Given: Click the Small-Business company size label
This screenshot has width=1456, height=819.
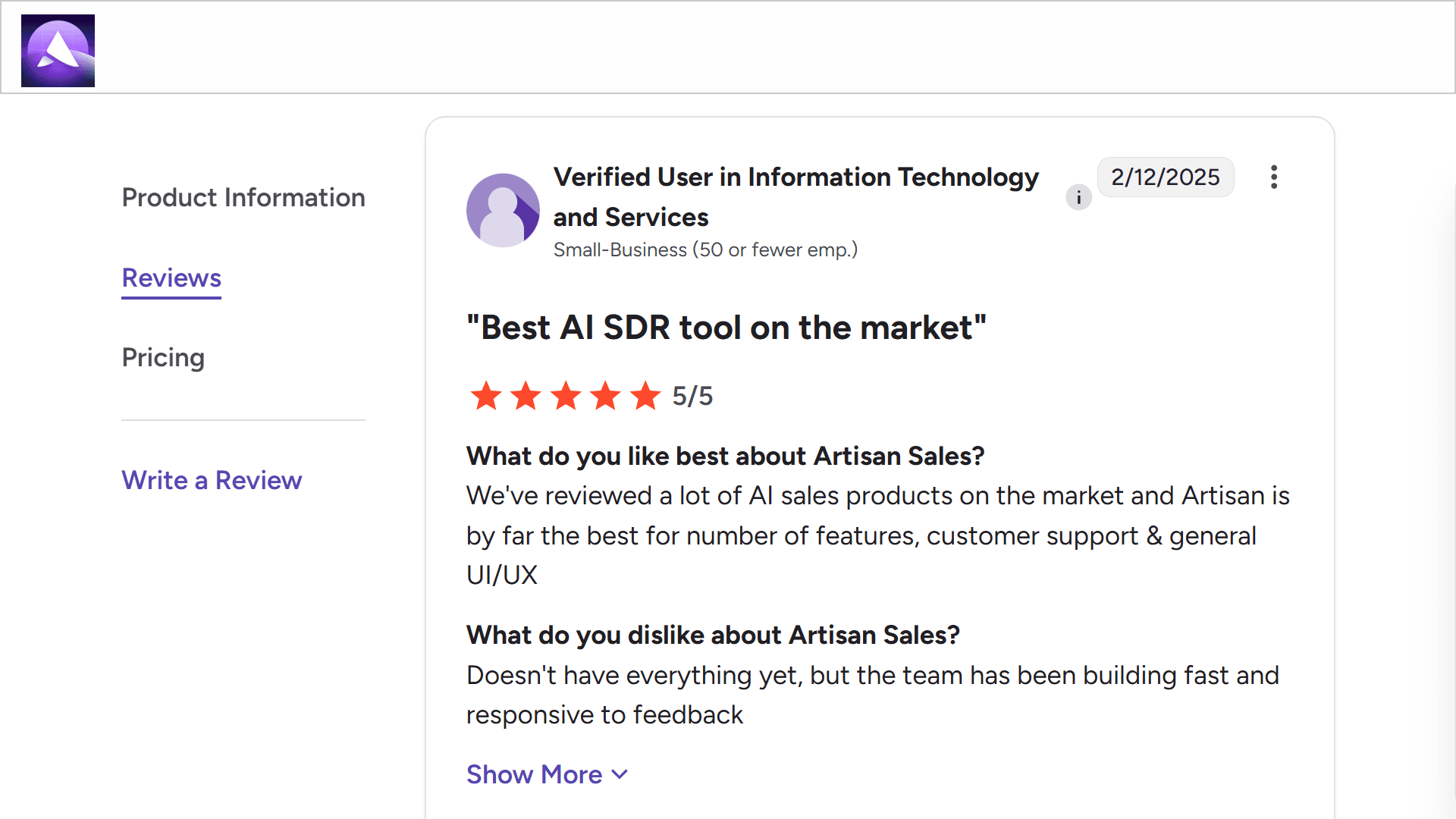Looking at the screenshot, I should pyautogui.click(x=705, y=249).
